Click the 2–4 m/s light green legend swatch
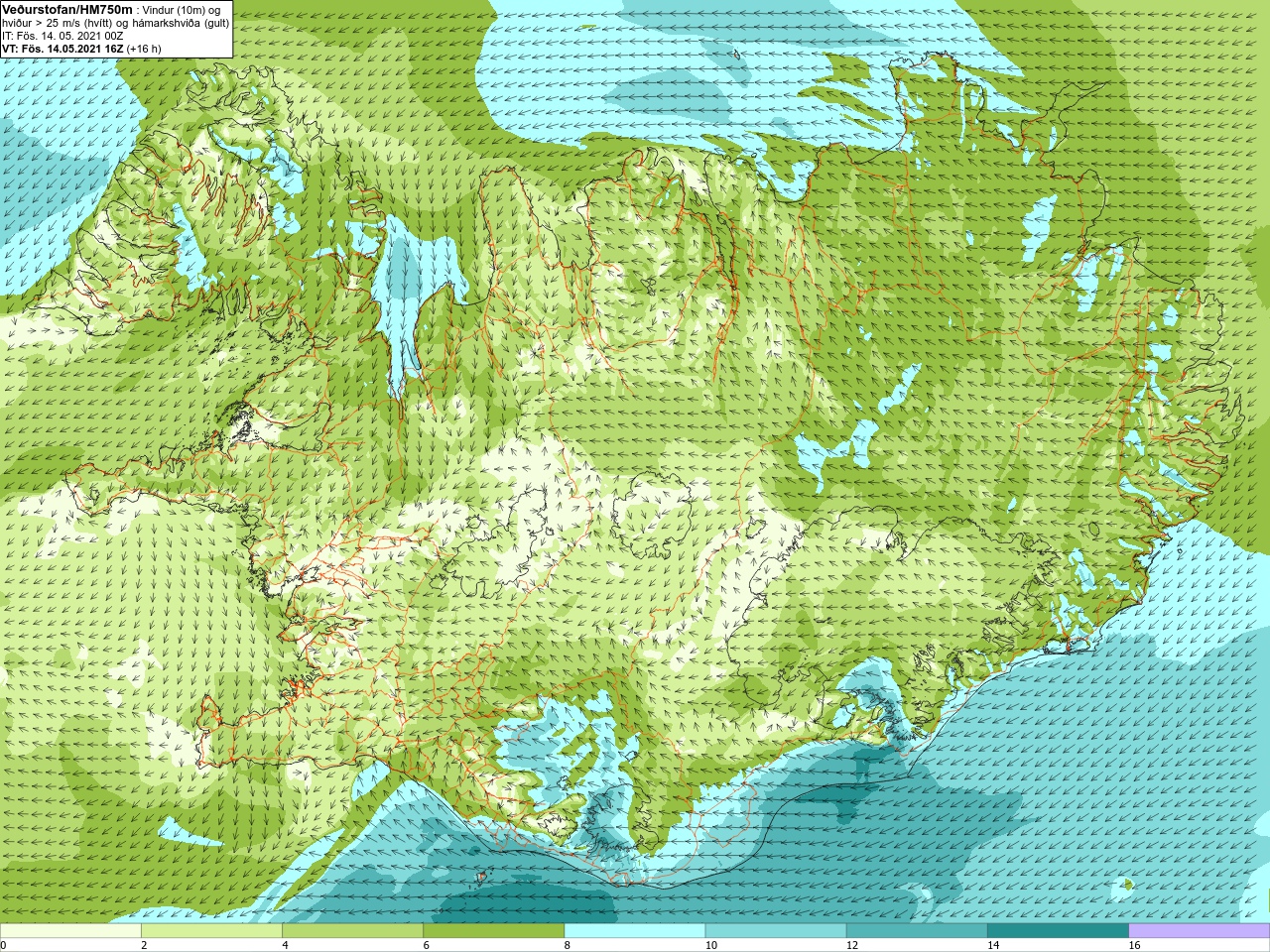The image size is (1270, 952). pyautogui.click(x=211, y=930)
